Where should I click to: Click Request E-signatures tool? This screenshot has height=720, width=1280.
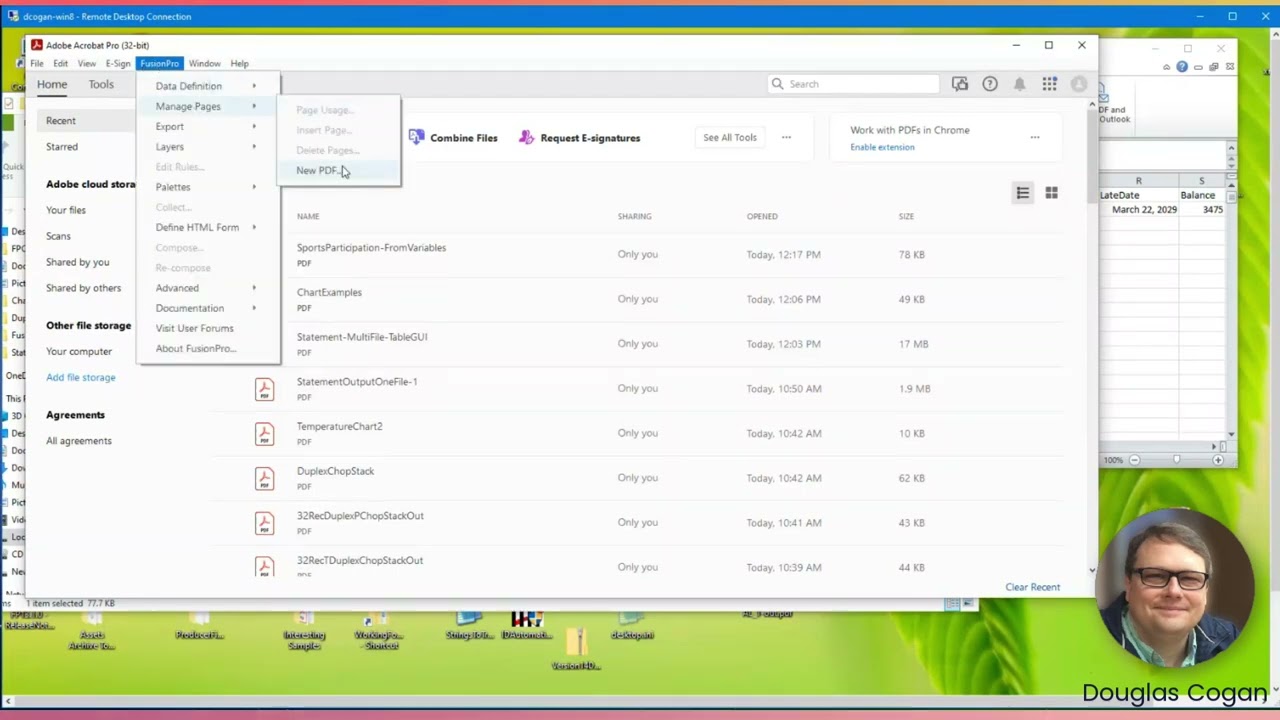(x=579, y=138)
